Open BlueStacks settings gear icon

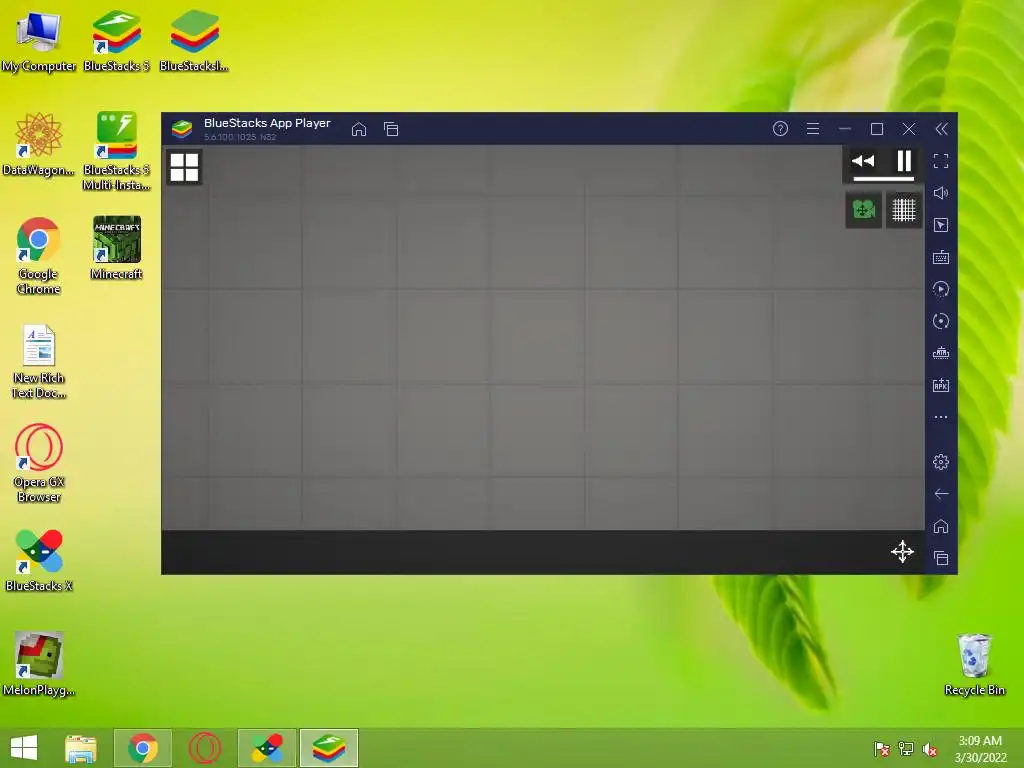click(940, 462)
